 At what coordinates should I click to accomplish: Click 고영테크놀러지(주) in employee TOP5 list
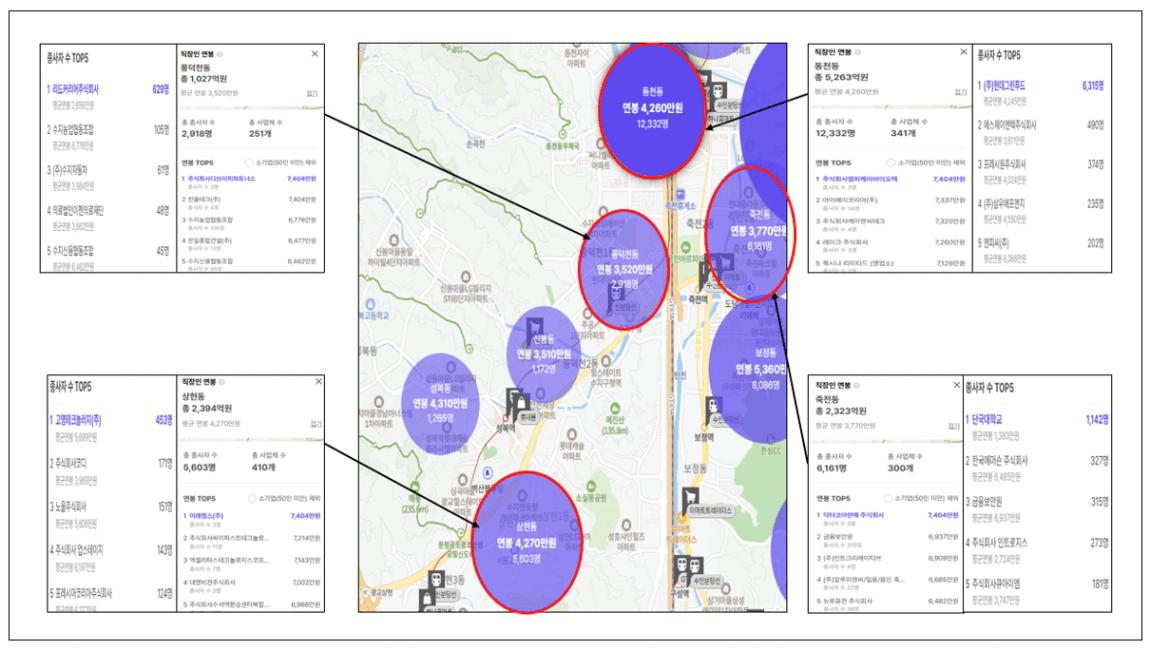pyautogui.click(x=78, y=420)
